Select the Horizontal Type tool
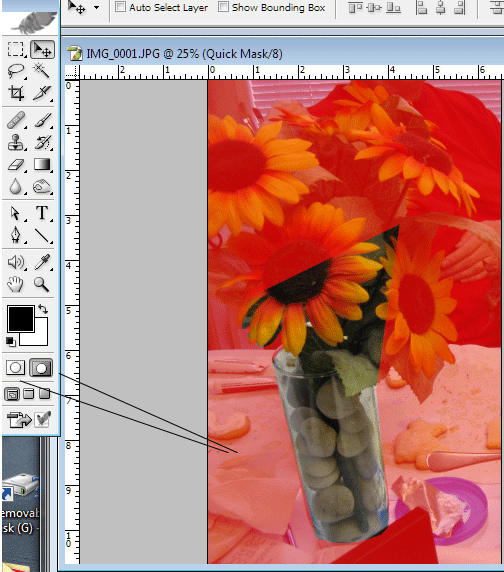This screenshot has width=504, height=572. click(x=42, y=213)
